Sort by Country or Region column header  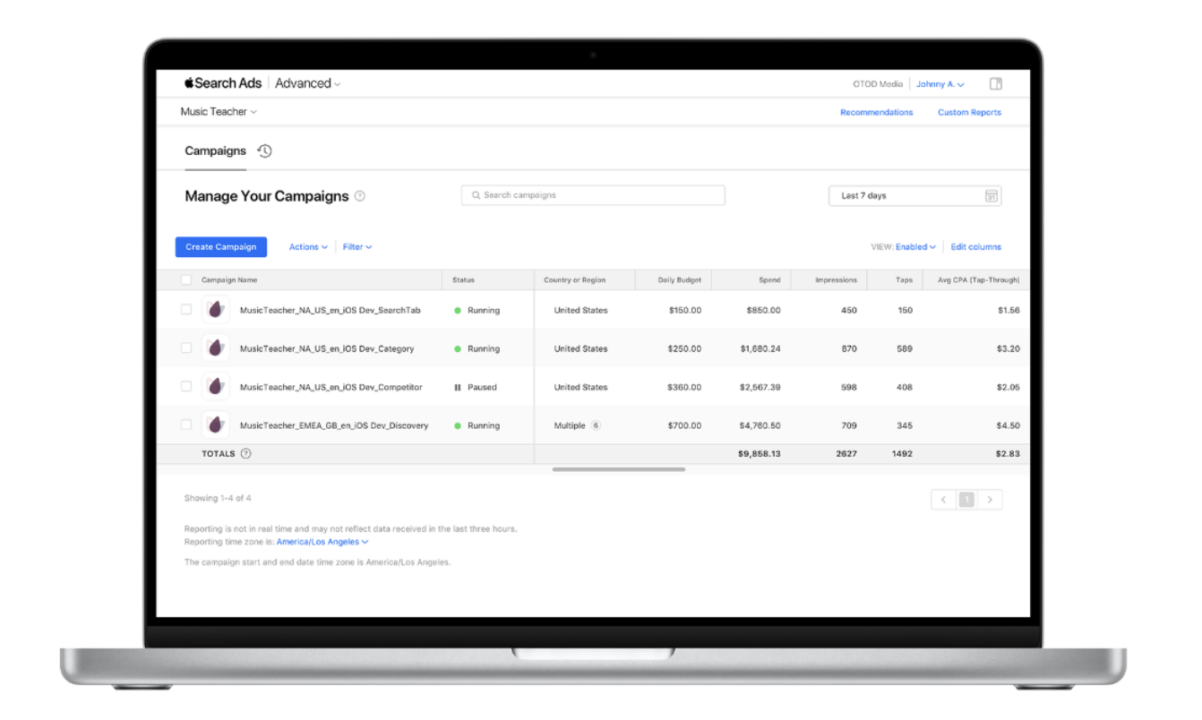[x=575, y=280]
